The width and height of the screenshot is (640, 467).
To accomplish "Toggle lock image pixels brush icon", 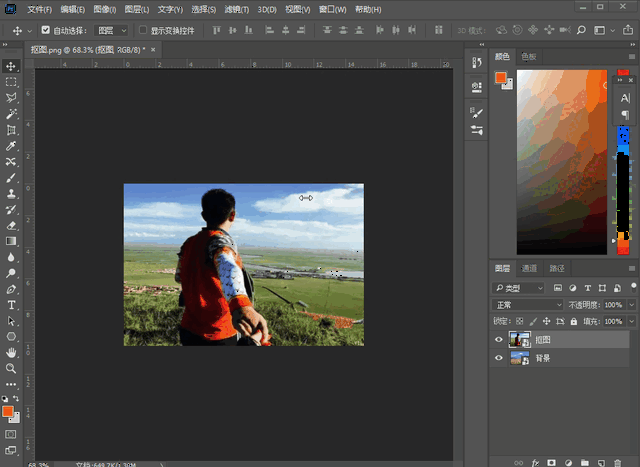I will coord(533,321).
